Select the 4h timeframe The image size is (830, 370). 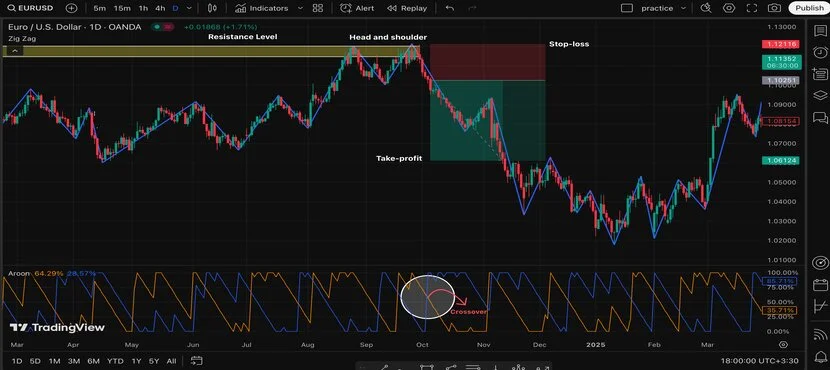160,8
